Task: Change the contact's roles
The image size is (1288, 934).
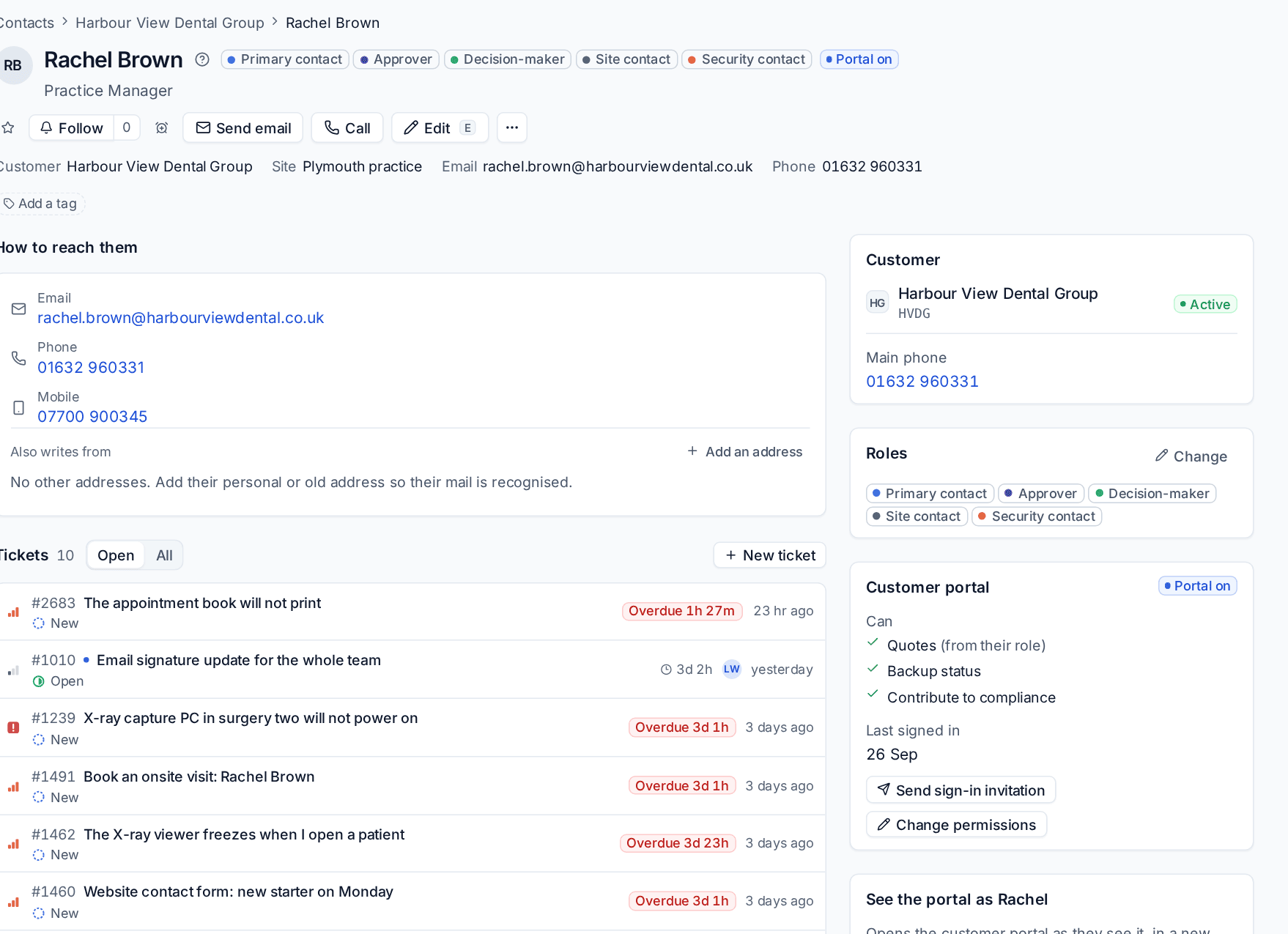Action: click(1191, 456)
